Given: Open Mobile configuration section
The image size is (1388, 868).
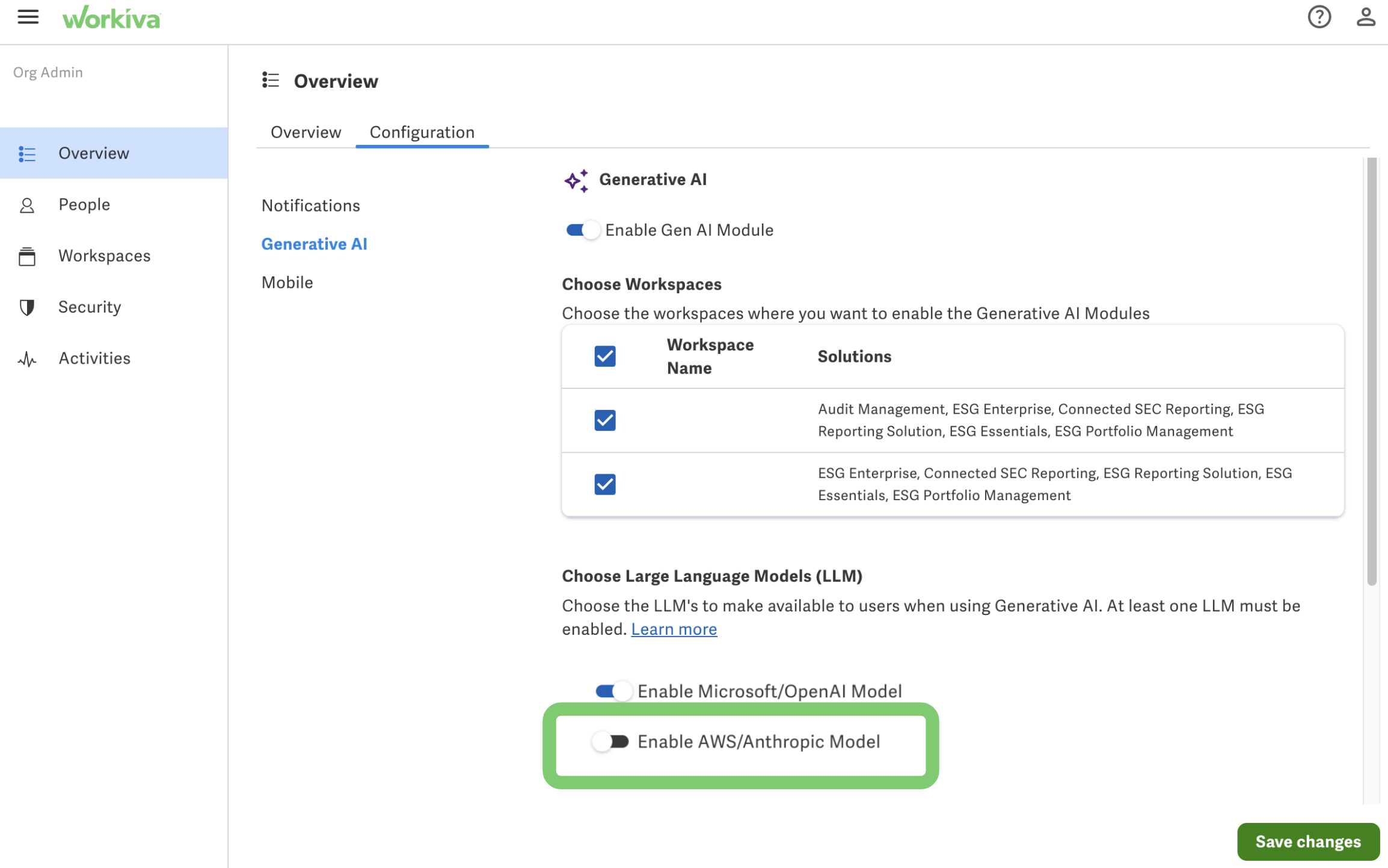Looking at the screenshot, I should [x=287, y=283].
